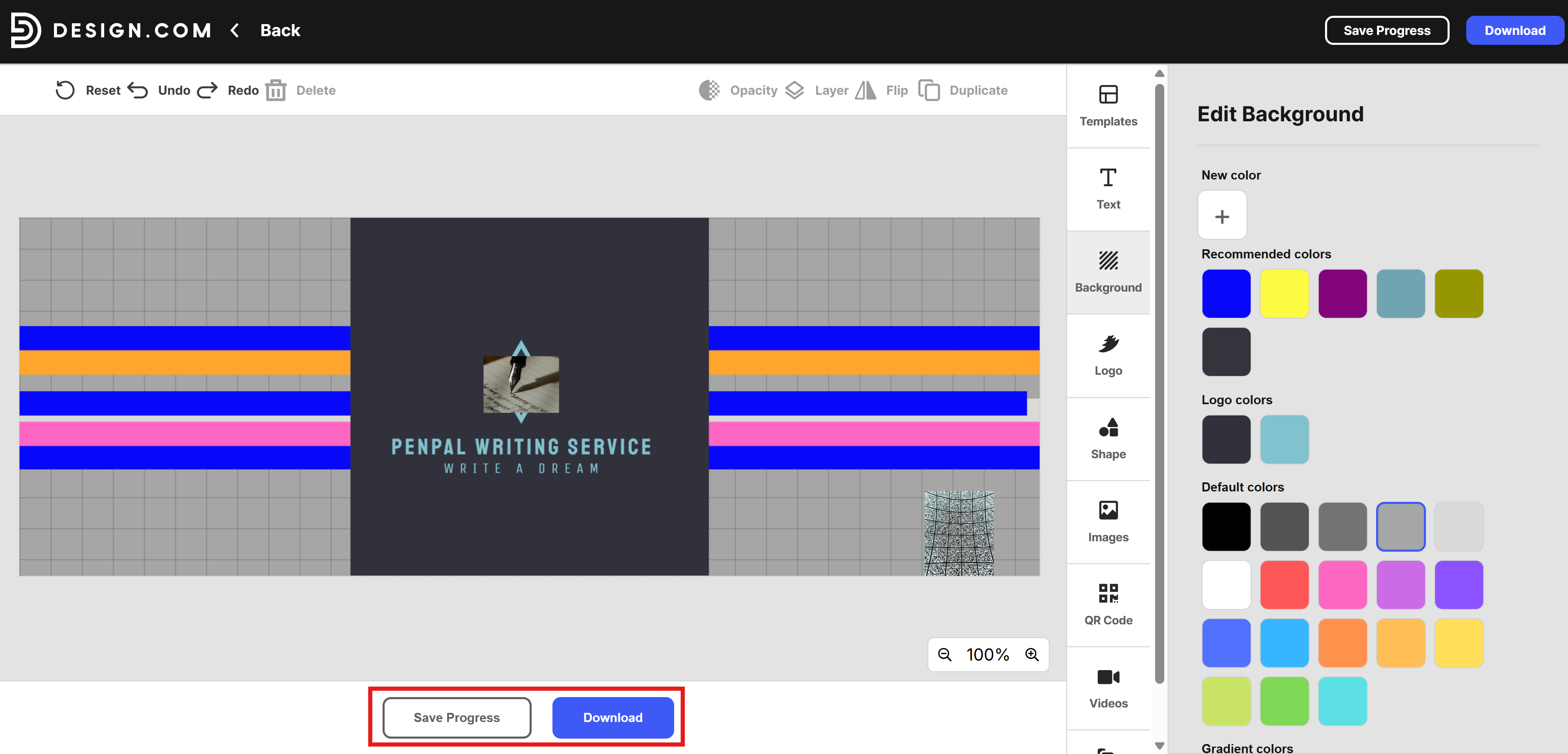Open the Images panel

(x=1108, y=521)
